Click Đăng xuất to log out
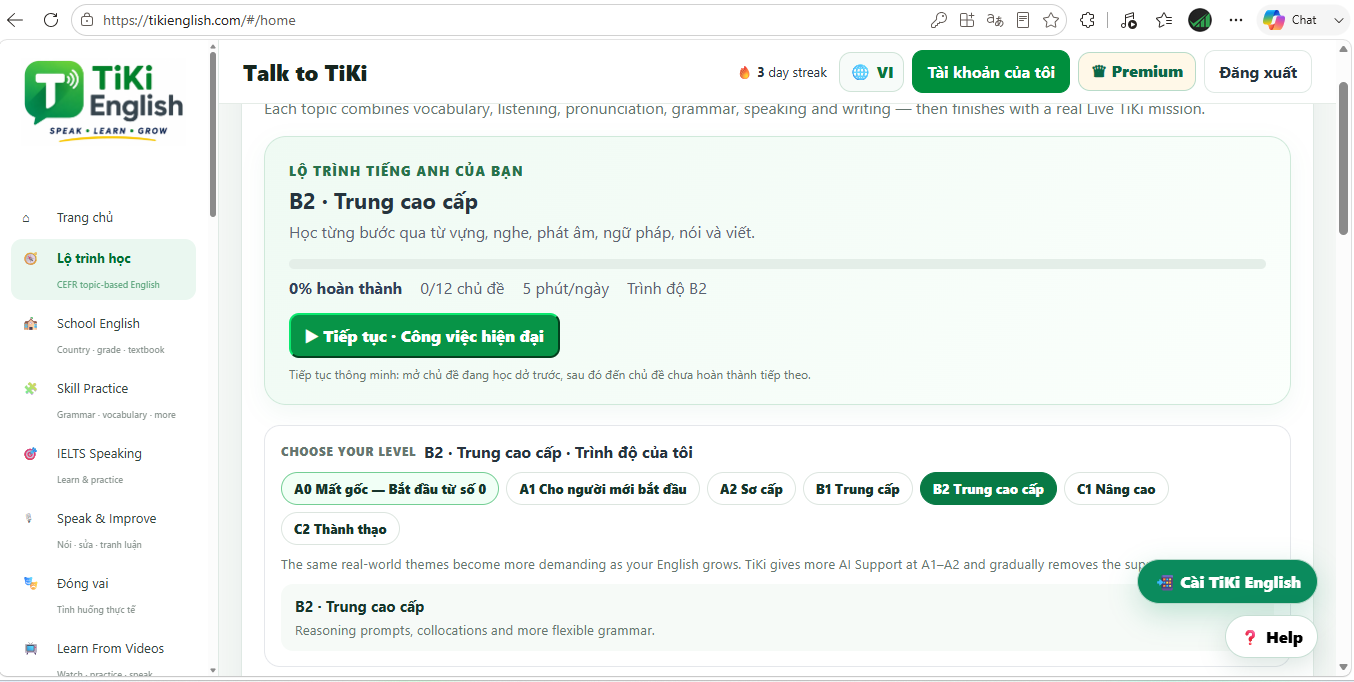Screen dimensions: 1354x682 click(1258, 72)
